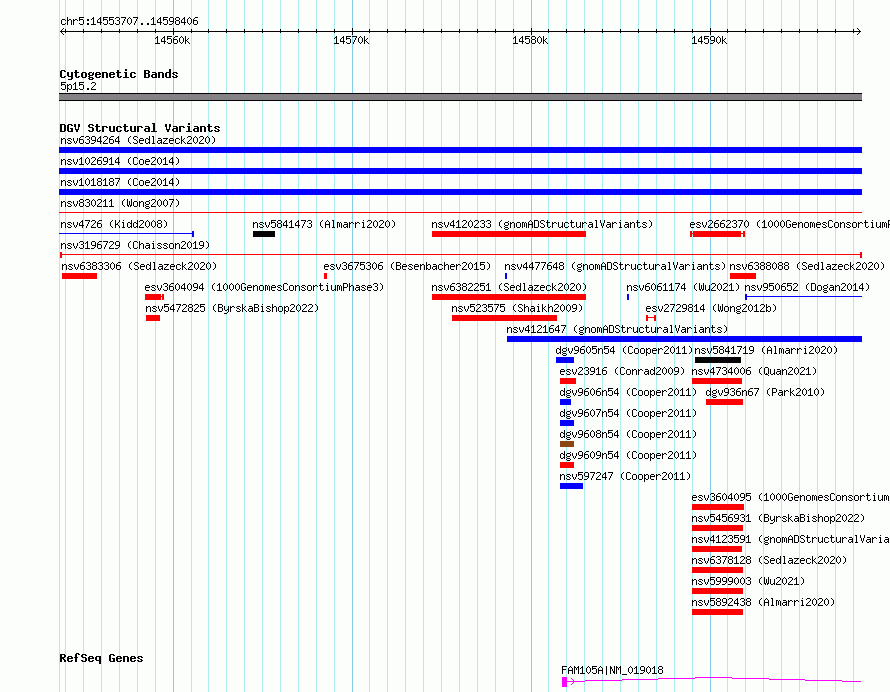Select dgv9606n54 (Cooper2011) label
The height and width of the screenshot is (692, 890).
628,392
